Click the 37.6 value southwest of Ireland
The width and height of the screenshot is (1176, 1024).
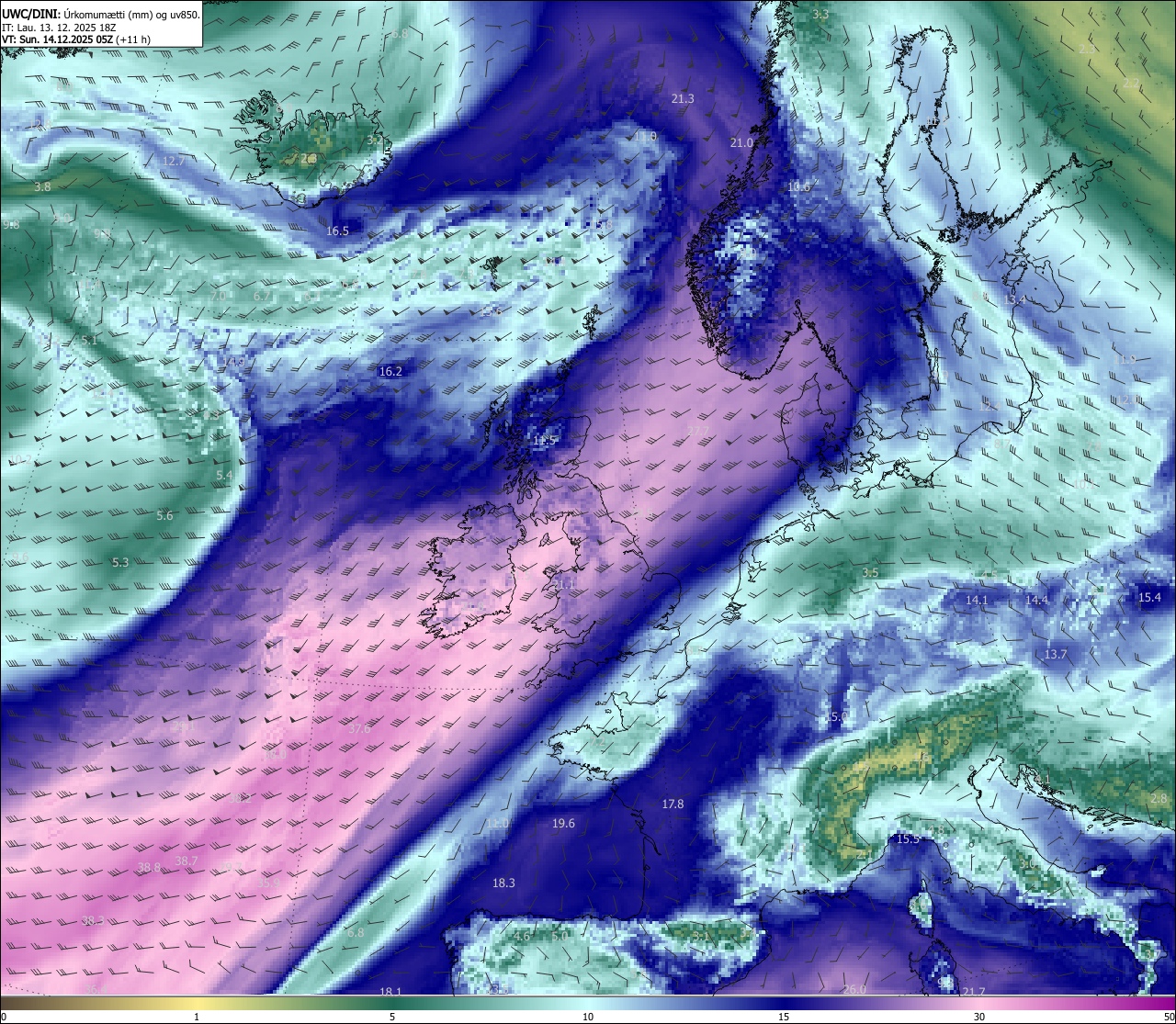click(359, 729)
